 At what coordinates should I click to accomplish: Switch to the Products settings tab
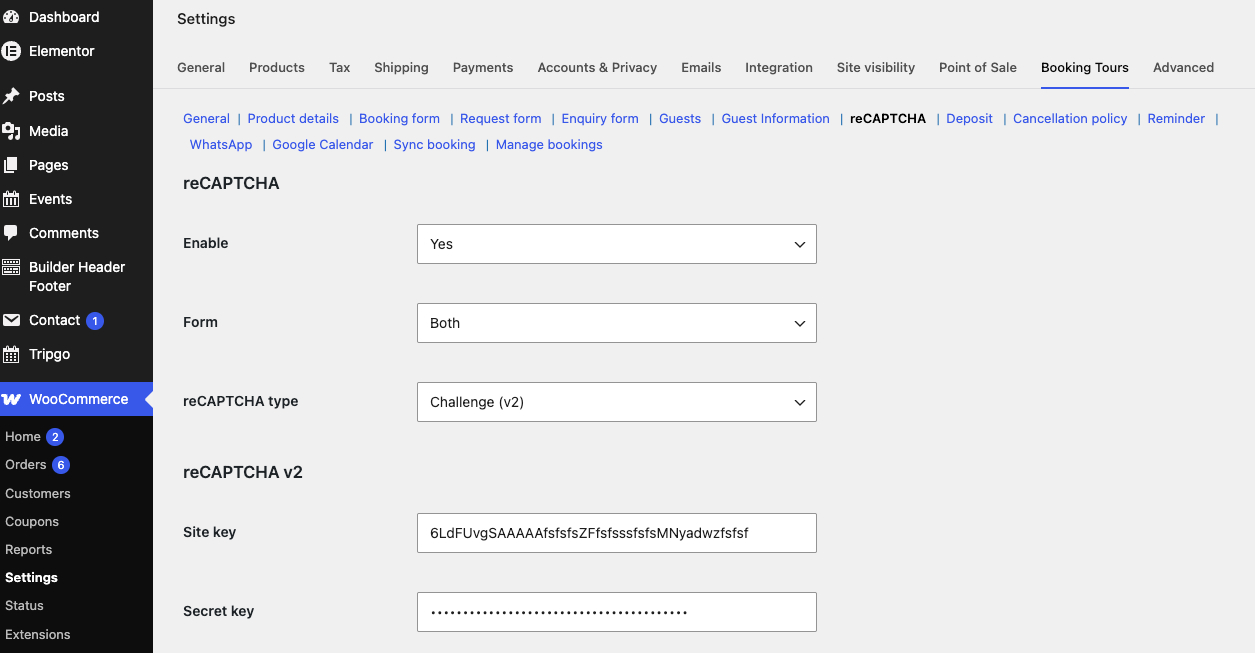click(277, 67)
